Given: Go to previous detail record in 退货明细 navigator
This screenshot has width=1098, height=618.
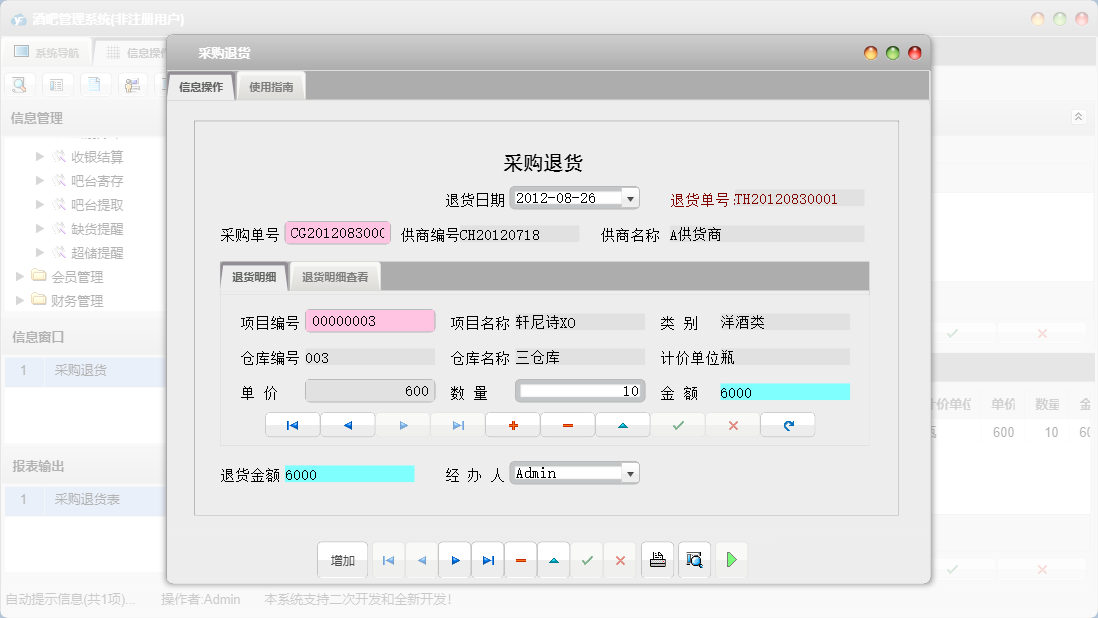Looking at the screenshot, I should tap(348, 425).
